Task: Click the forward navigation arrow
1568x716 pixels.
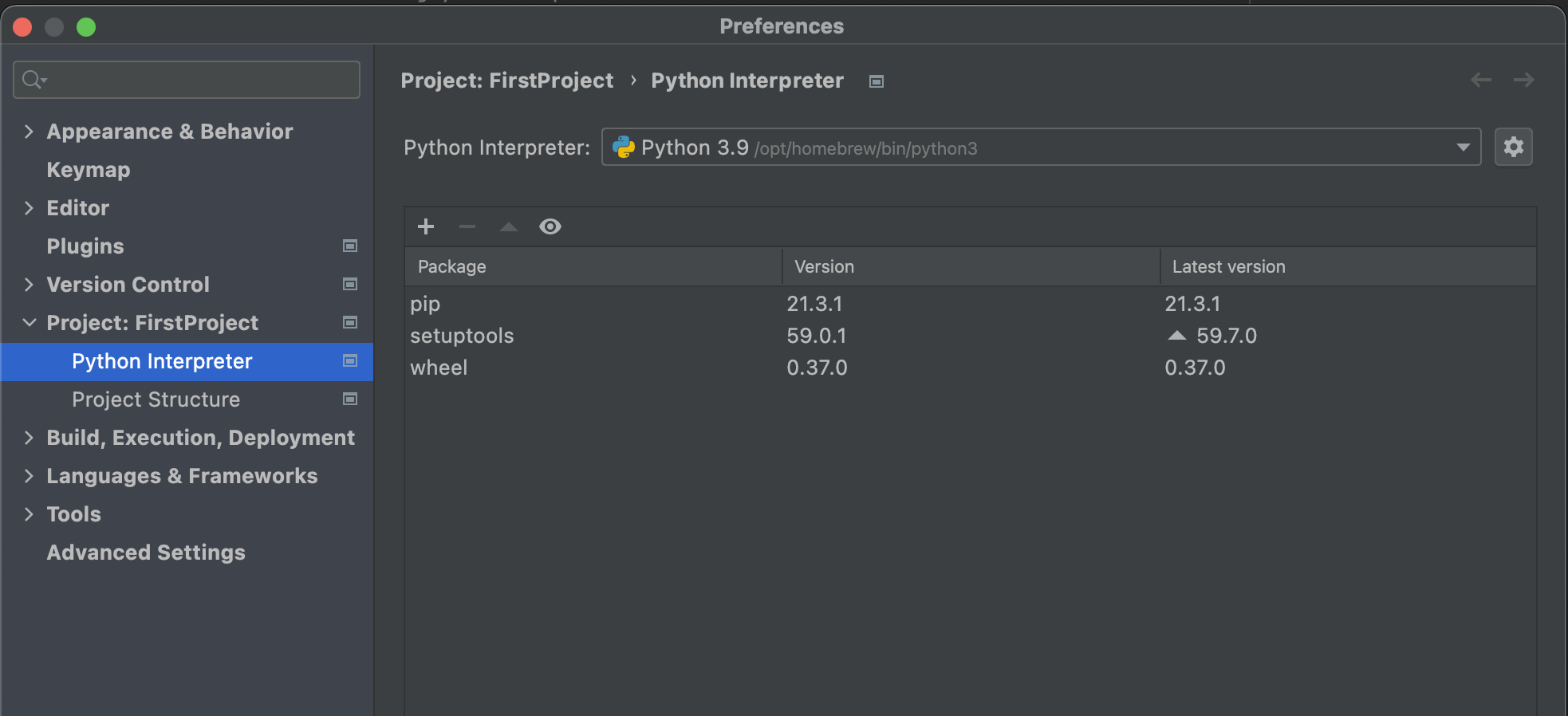Action: pyautogui.click(x=1523, y=80)
